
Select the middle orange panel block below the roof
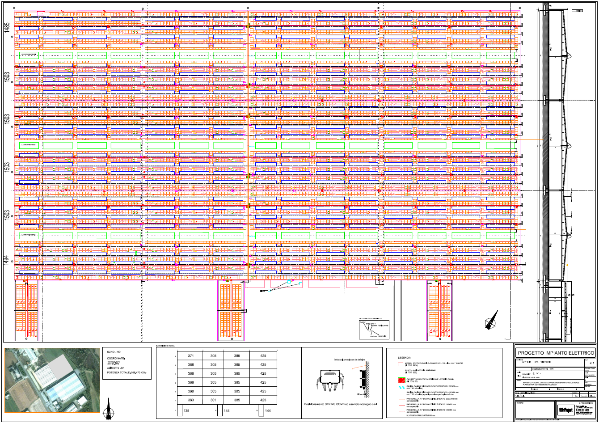[231, 310]
